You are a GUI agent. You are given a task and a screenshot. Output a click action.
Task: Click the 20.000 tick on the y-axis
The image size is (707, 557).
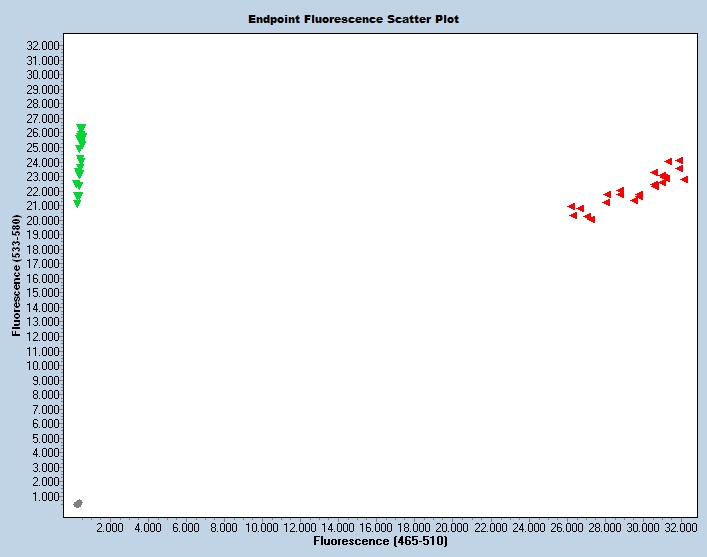(45, 220)
